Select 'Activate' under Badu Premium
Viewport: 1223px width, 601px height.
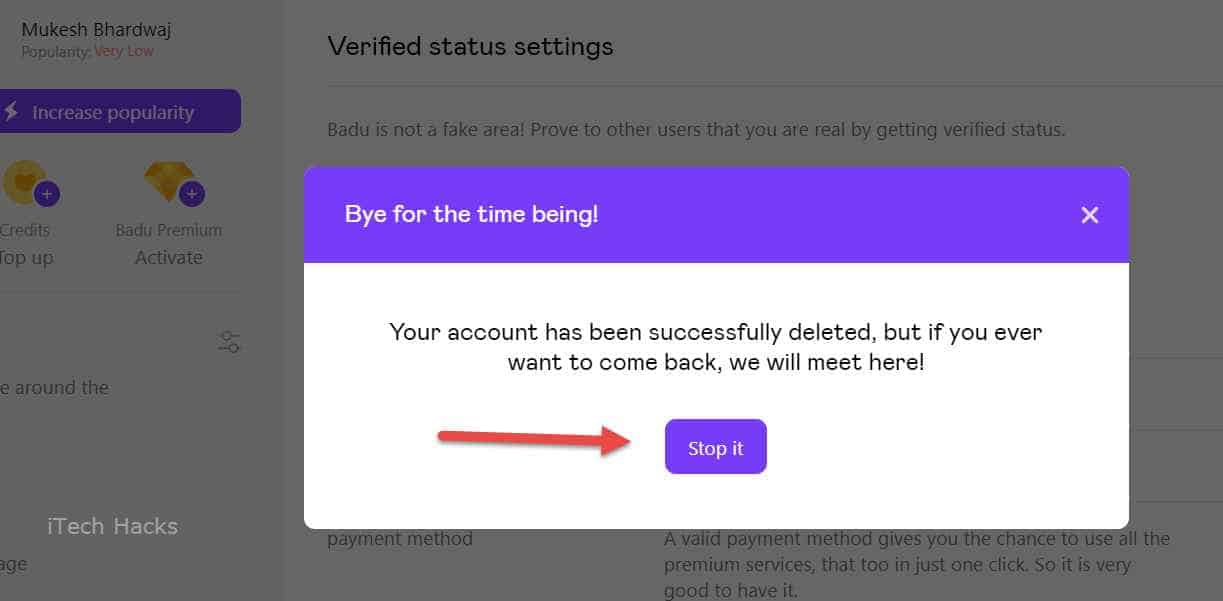[x=168, y=257]
